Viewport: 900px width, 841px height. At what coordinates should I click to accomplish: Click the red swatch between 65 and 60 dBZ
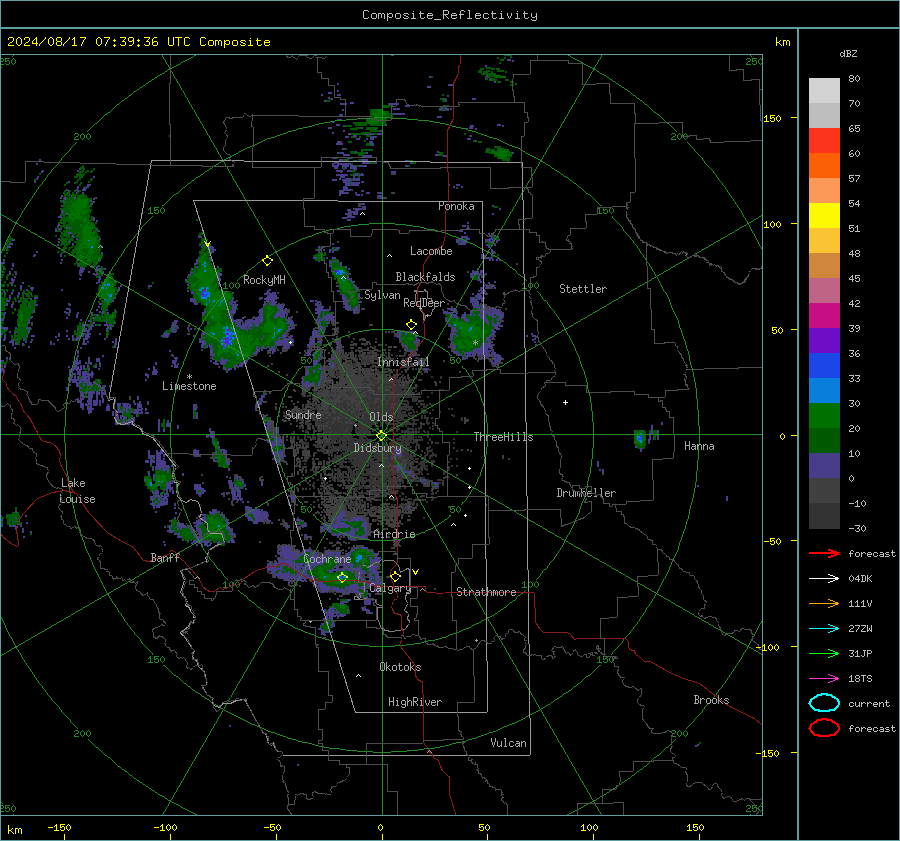tap(824, 140)
